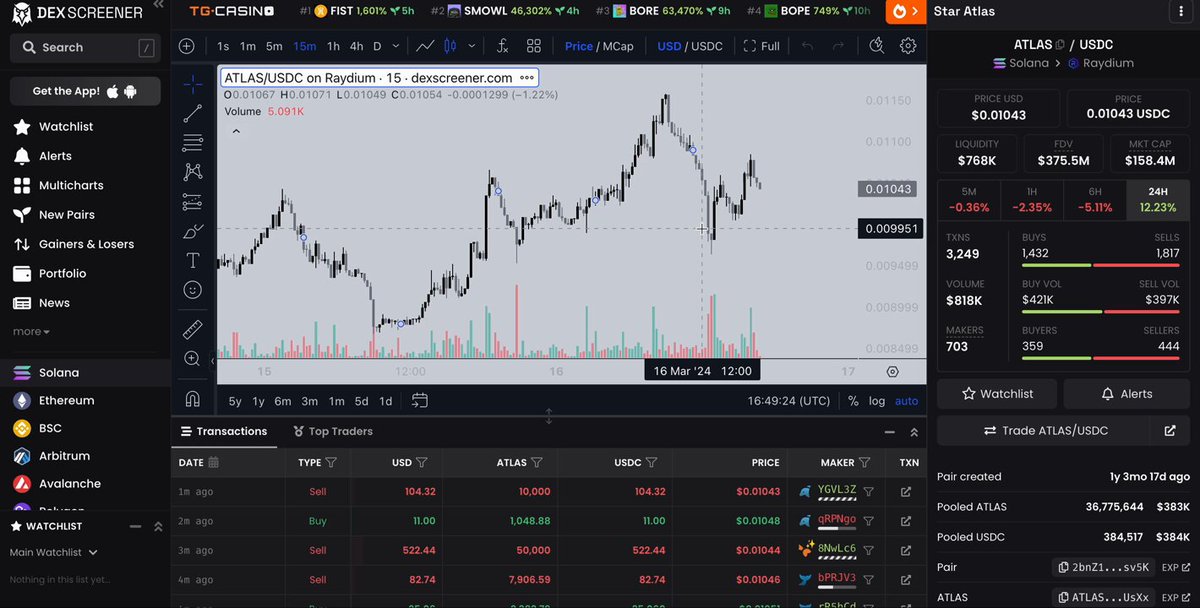Collapse the indicator legend chevron

coord(236,131)
